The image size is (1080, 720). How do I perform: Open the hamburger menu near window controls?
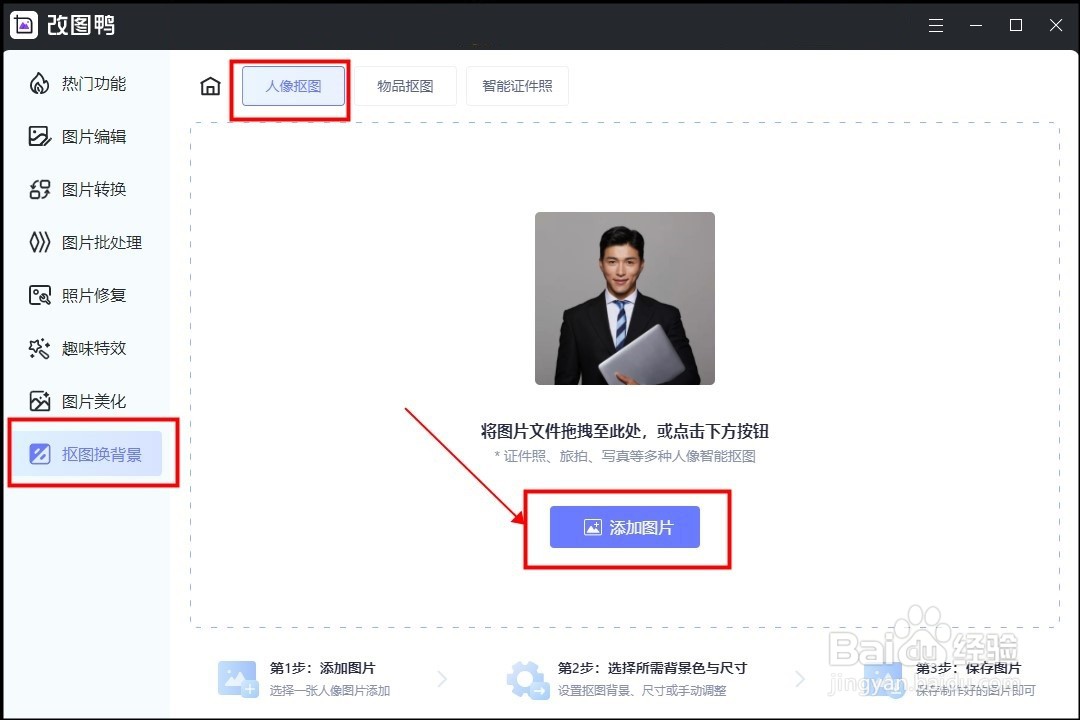(x=936, y=25)
